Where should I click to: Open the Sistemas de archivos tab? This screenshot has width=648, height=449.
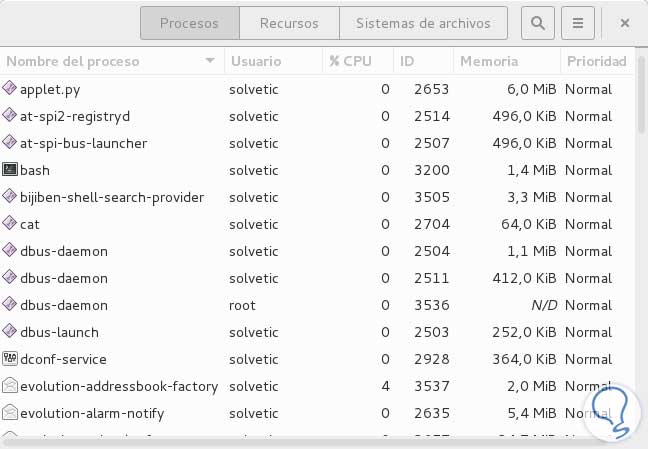tap(423, 22)
